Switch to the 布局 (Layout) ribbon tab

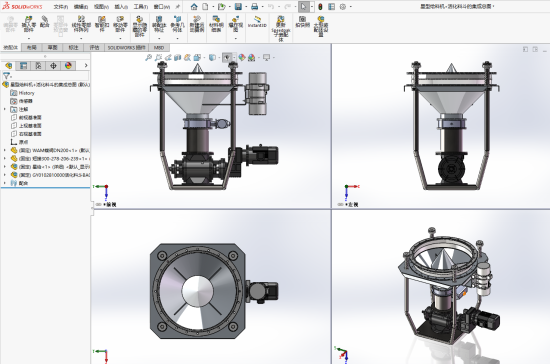[x=32, y=47]
